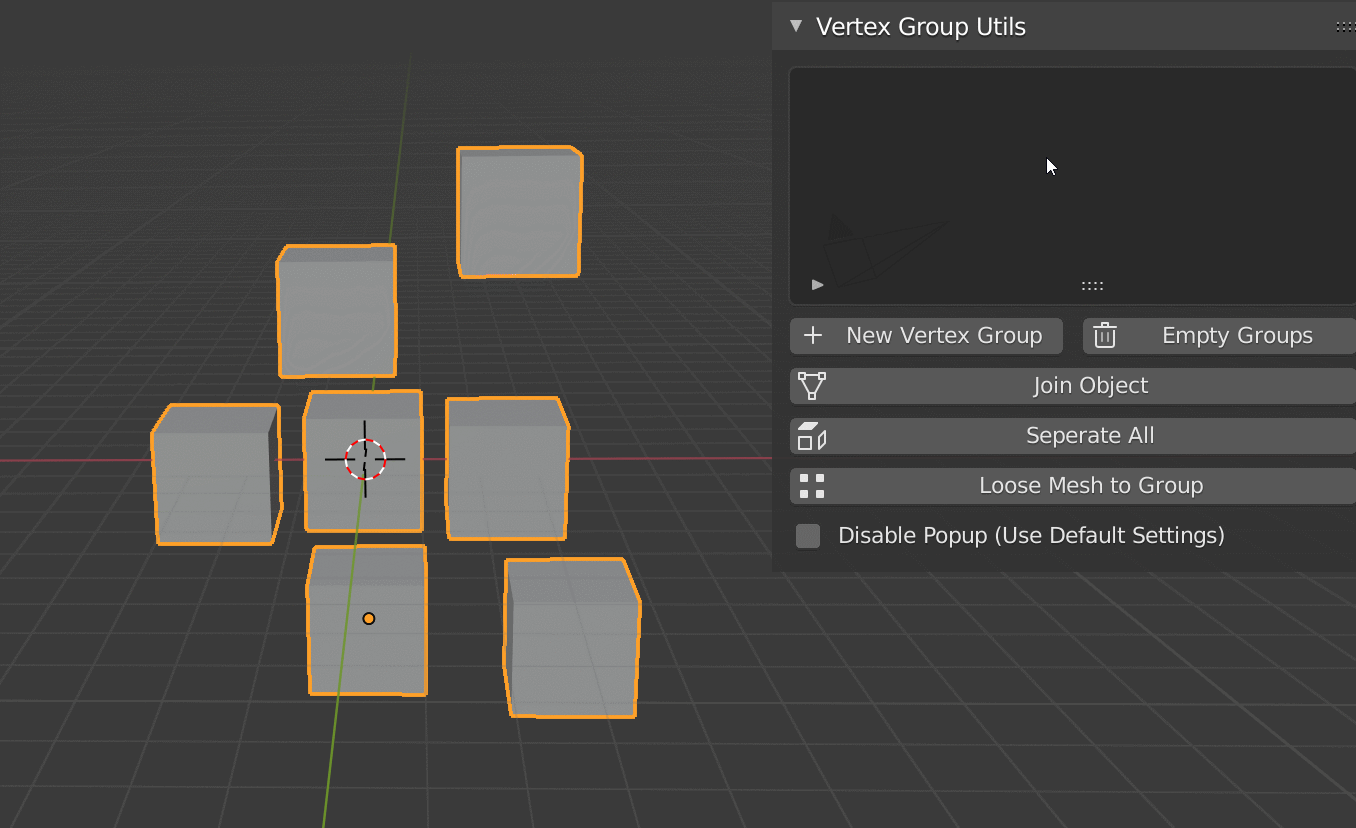This screenshot has height=828, width=1356.
Task: Click the Loose Mesh to Group button
Action: pyautogui.click(x=1090, y=485)
